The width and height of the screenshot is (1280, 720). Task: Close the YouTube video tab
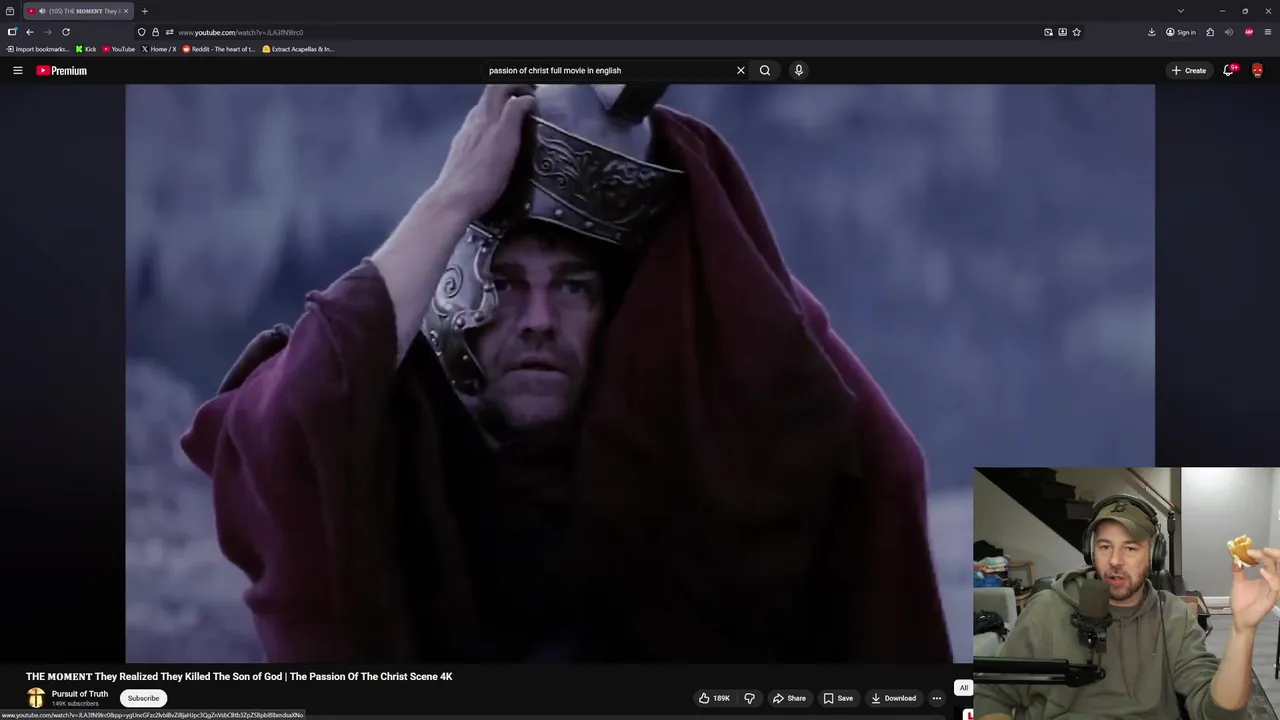pyautogui.click(x=126, y=11)
